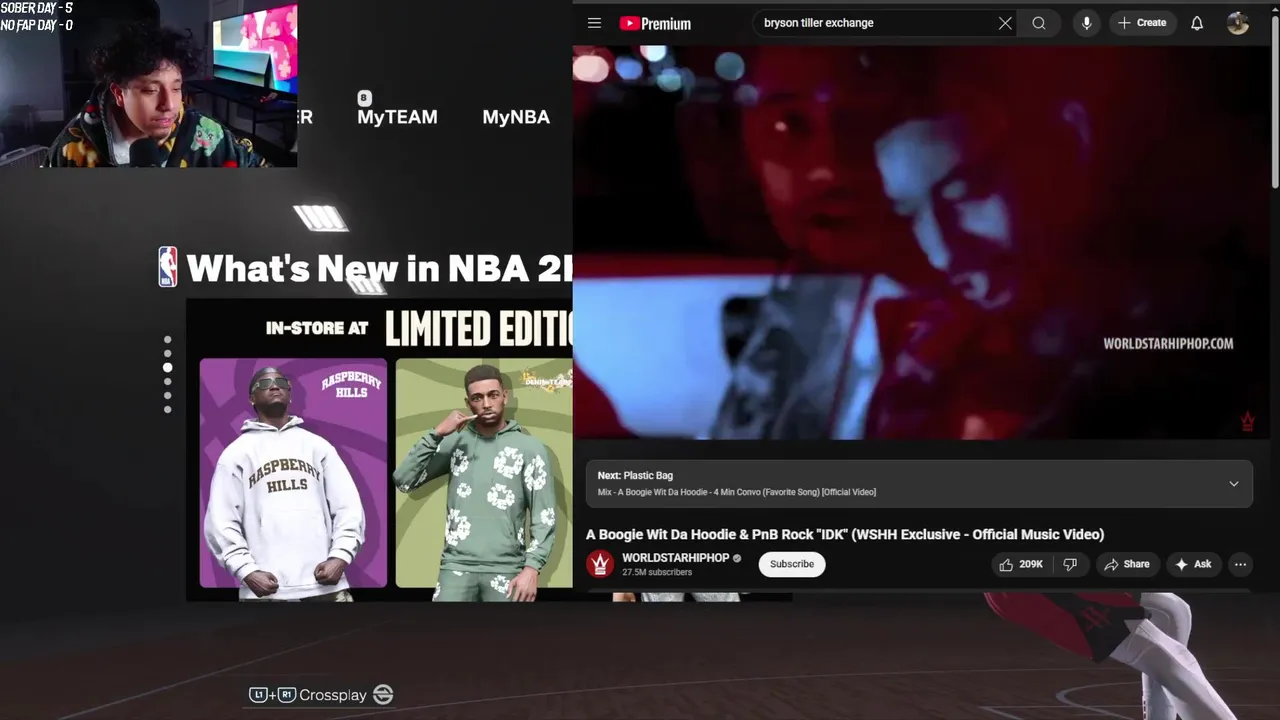Open the green flower sweatsuit card

click(x=484, y=473)
